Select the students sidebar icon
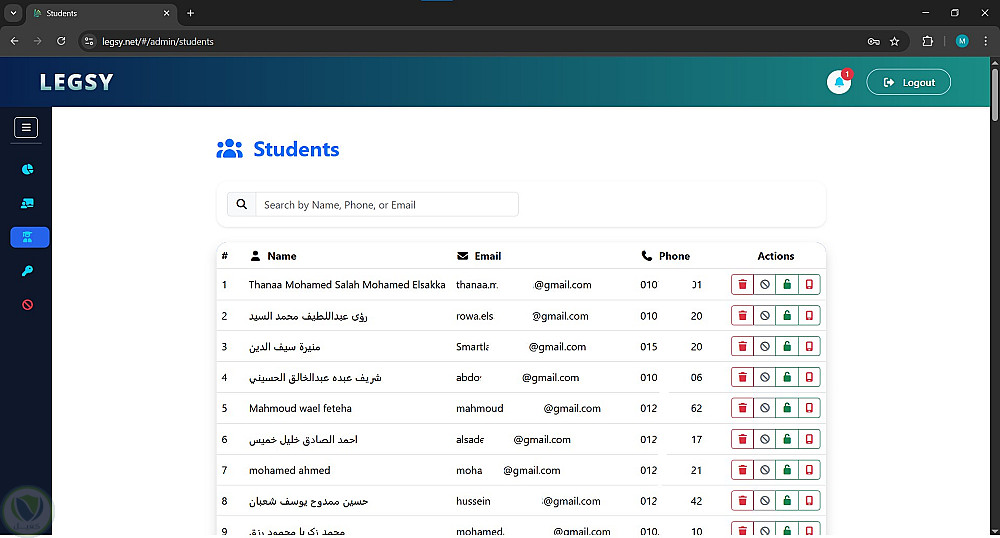1000x538 pixels. click(x=29, y=237)
